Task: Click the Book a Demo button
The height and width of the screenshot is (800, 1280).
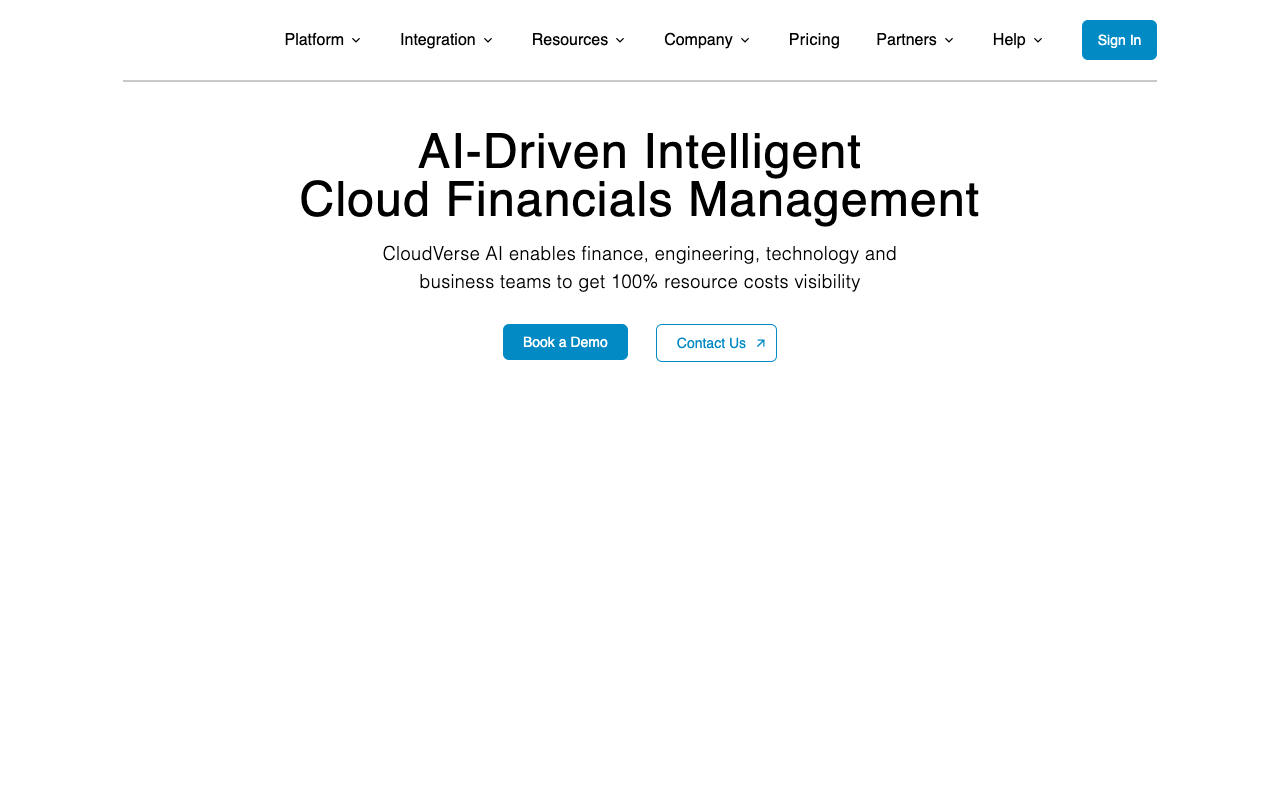Action: [565, 342]
